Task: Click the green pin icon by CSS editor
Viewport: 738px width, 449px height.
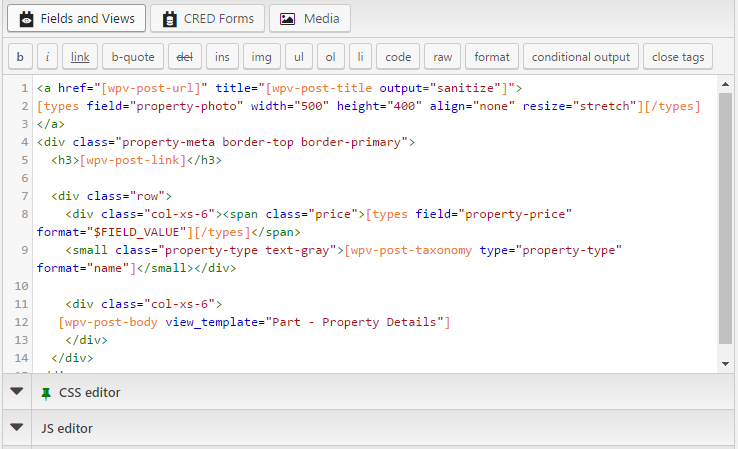Action: click(x=46, y=393)
